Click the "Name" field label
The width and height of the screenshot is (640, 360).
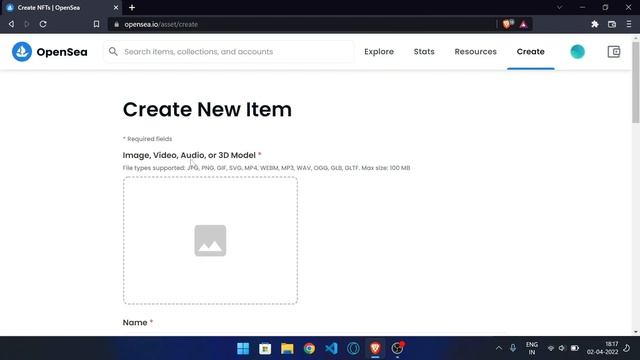(135, 322)
